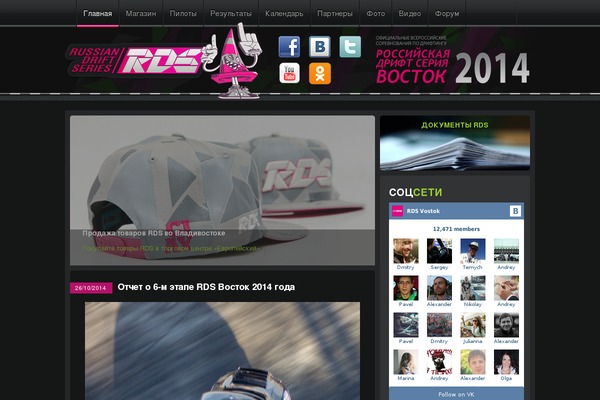Click the RDS Vostok group title
Viewport: 600px width, 400px height.
click(x=423, y=211)
